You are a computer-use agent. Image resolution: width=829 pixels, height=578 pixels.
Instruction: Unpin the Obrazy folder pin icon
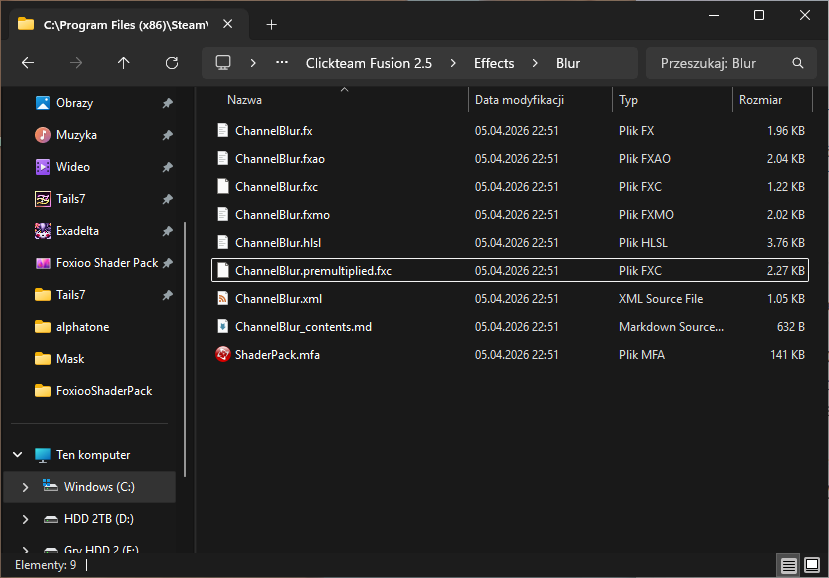[167, 103]
